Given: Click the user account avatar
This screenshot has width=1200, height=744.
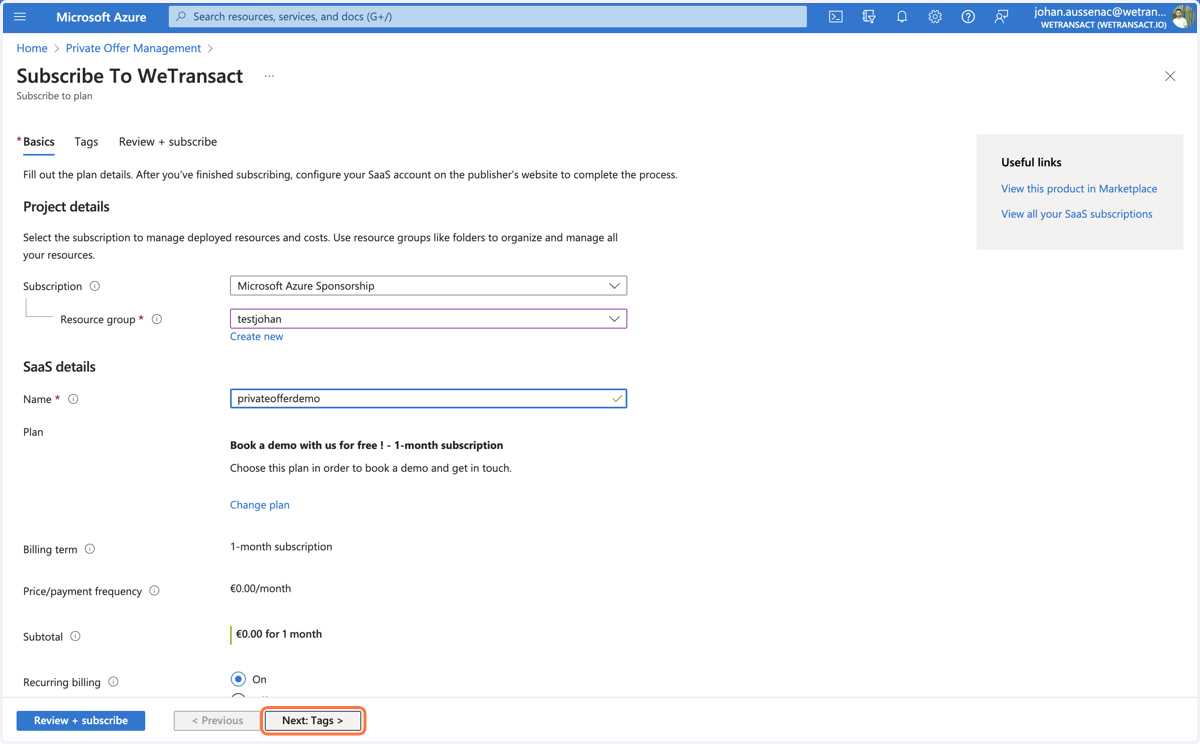Looking at the screenshot, I should click(x=1184, y=17).
